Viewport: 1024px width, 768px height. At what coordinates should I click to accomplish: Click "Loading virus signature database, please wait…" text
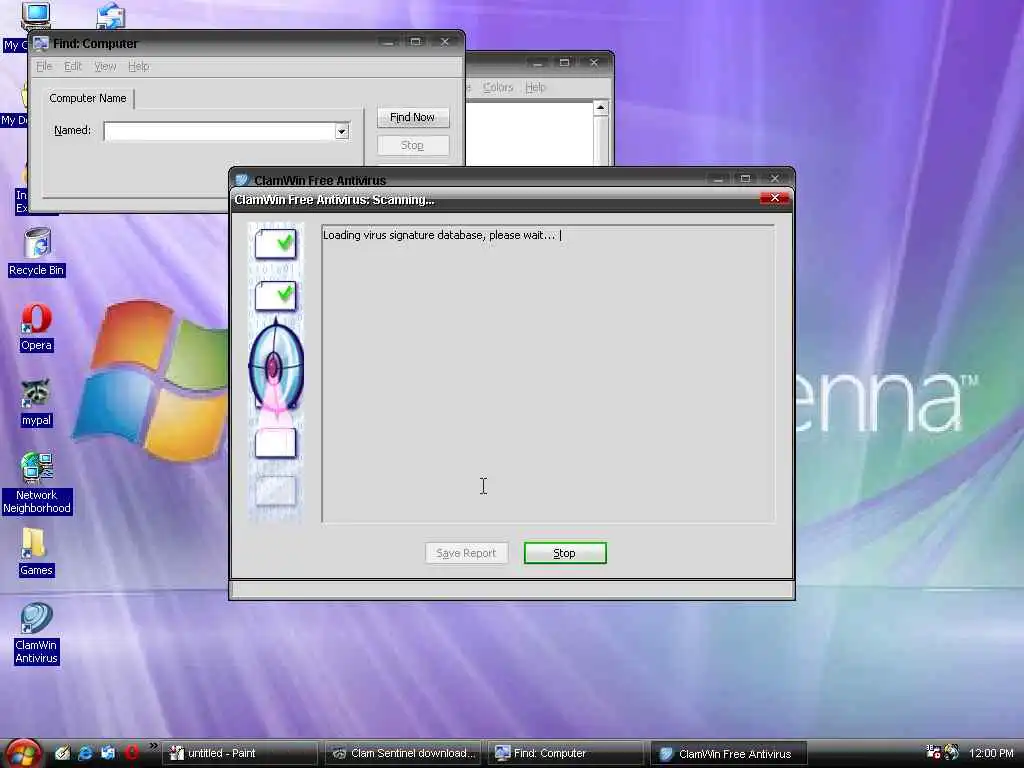[x=438, y=235]
